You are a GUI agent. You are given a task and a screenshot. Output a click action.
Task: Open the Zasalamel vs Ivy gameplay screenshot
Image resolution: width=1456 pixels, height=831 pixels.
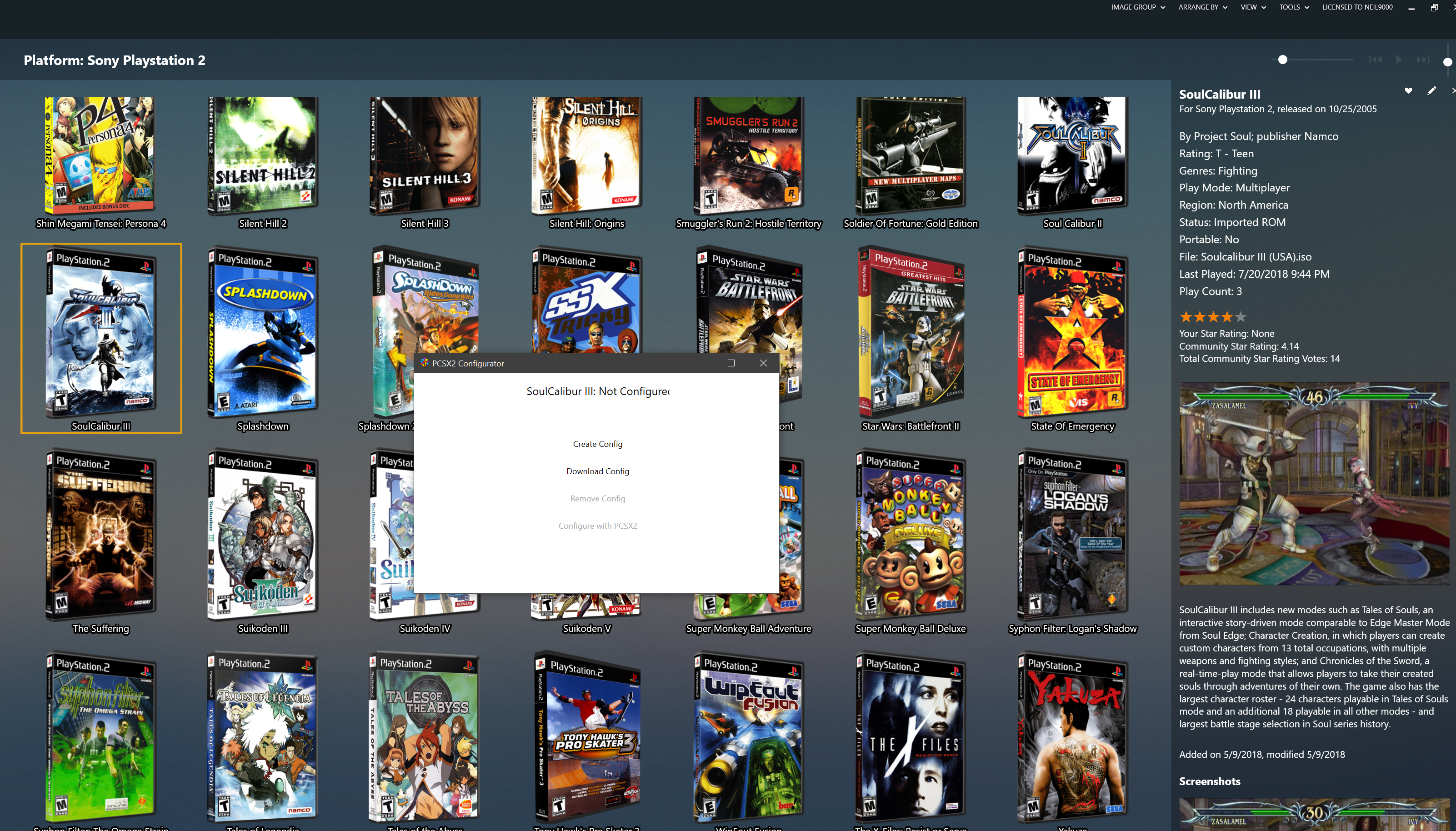coord(1314,484)
